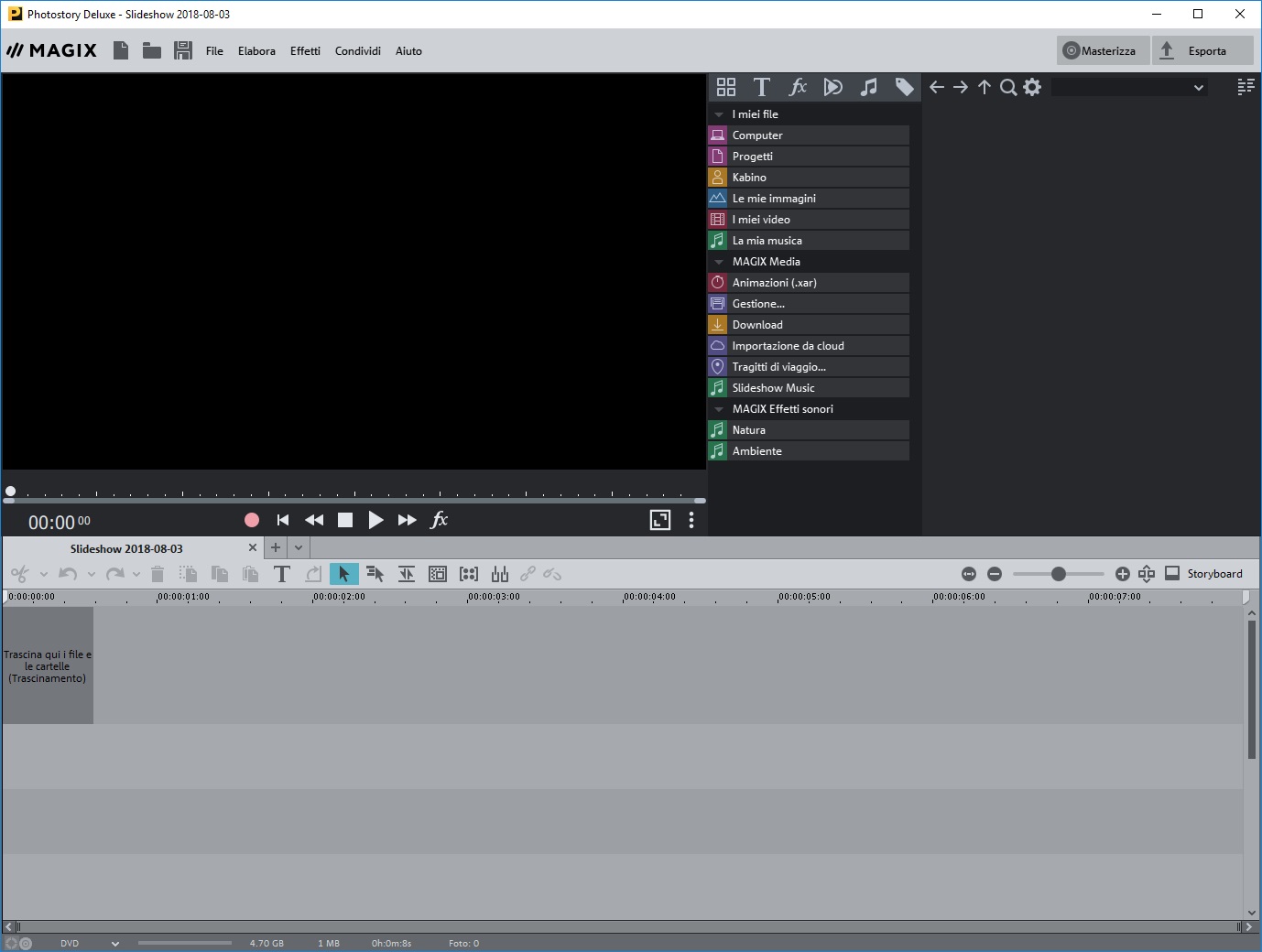Zoom out the timeline with minus

[x=995, y=574]
